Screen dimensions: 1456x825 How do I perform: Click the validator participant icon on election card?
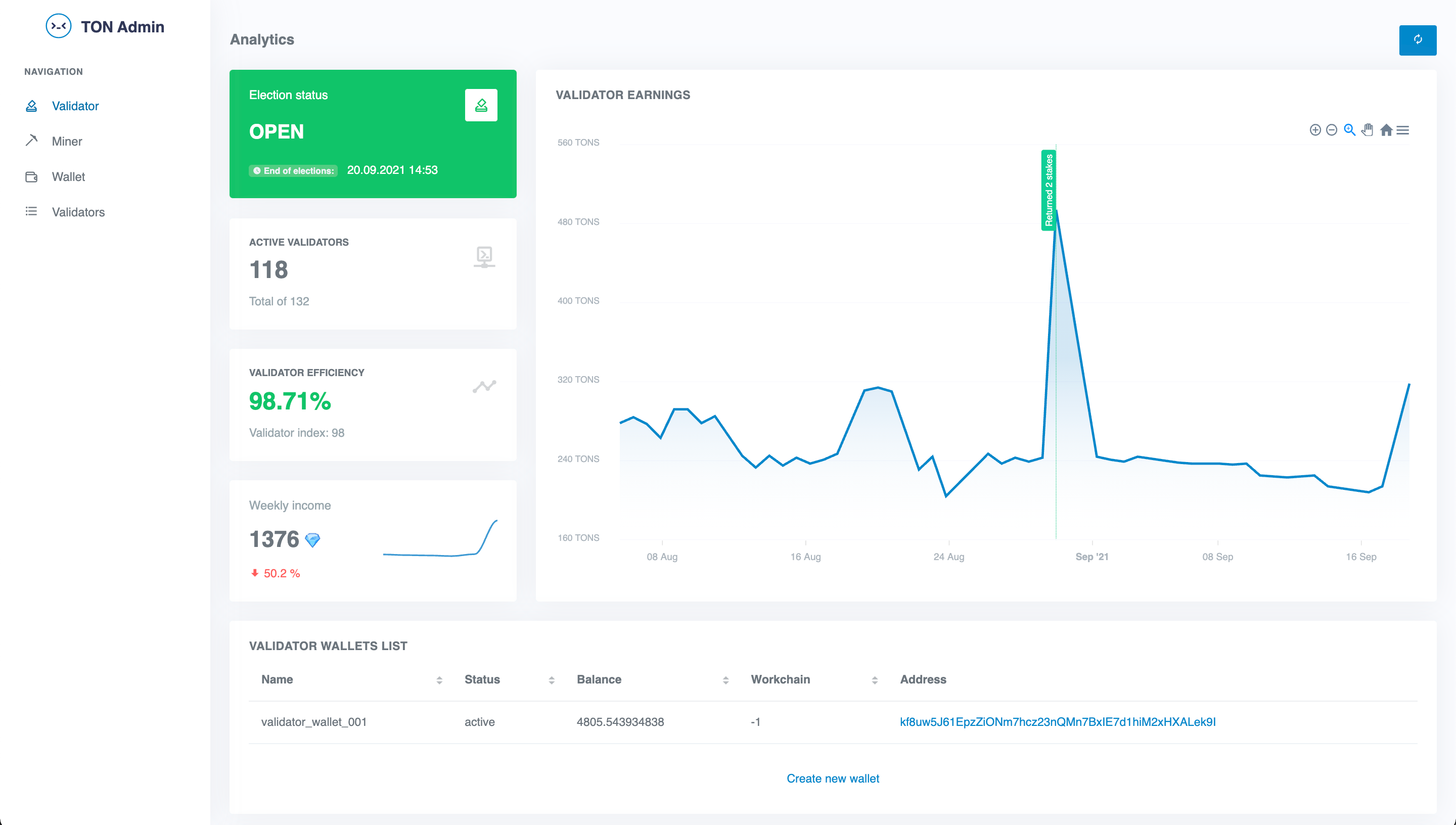(x=481, y=105)
